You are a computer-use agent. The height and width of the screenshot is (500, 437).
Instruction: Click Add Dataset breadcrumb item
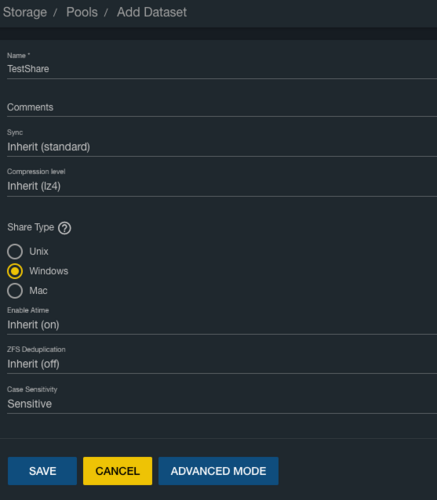pos(152,12)
